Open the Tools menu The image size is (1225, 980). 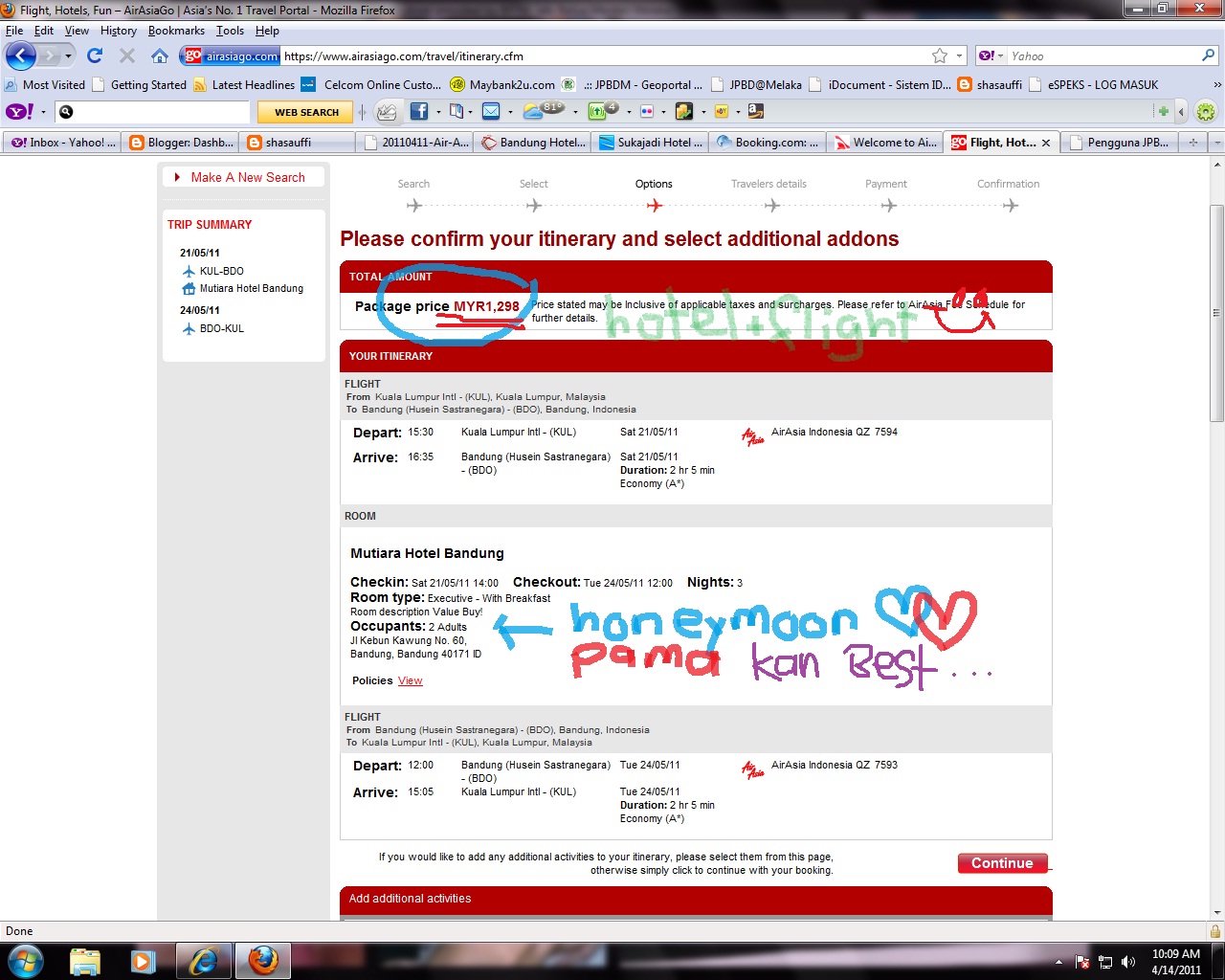pyautogui.click(x=230, y=31)
